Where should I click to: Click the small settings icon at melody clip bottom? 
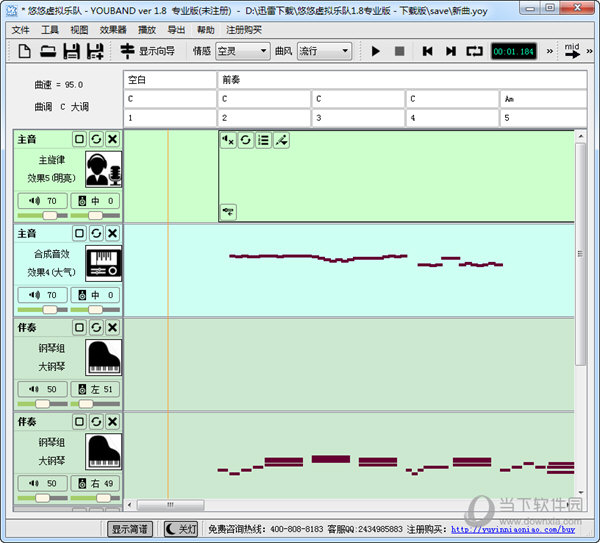(x=228, y=211)
